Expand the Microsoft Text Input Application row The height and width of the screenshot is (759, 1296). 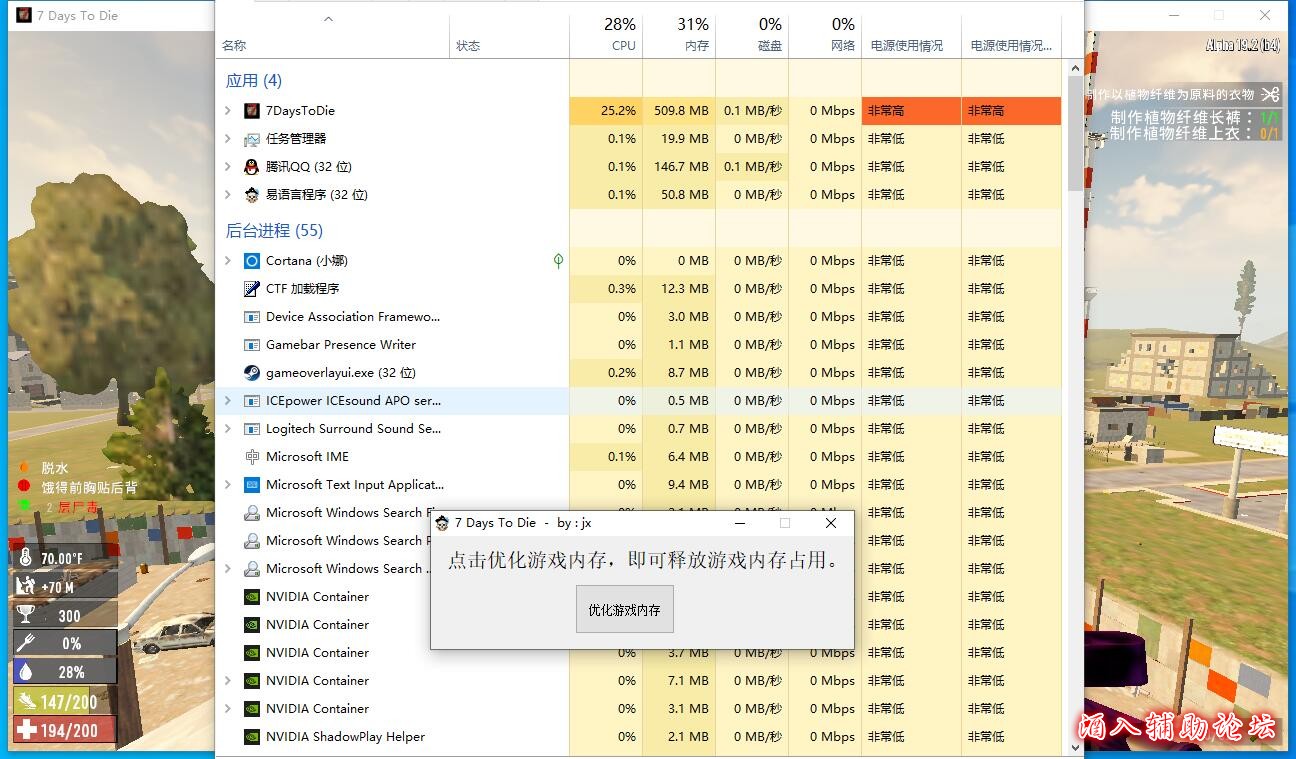pos(228,485)
